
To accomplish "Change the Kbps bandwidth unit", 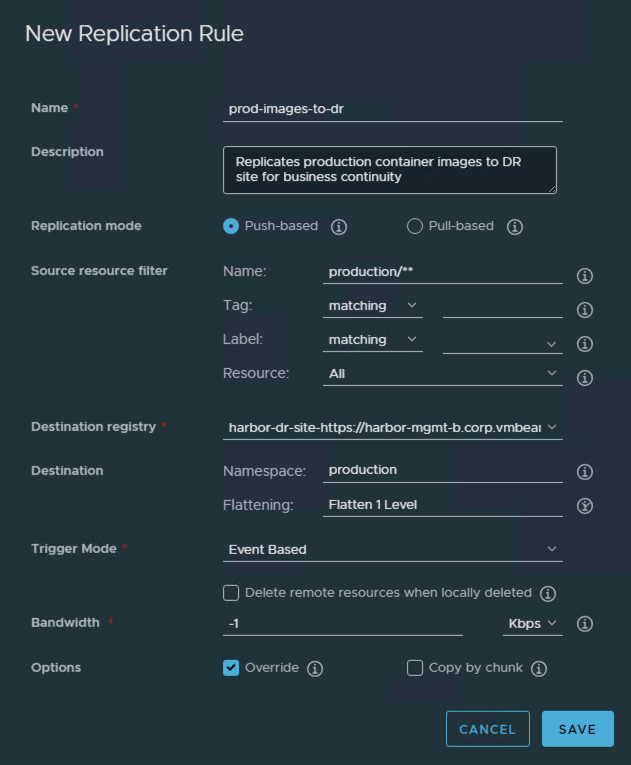I will pyautogui.click(x=533, y=623).
